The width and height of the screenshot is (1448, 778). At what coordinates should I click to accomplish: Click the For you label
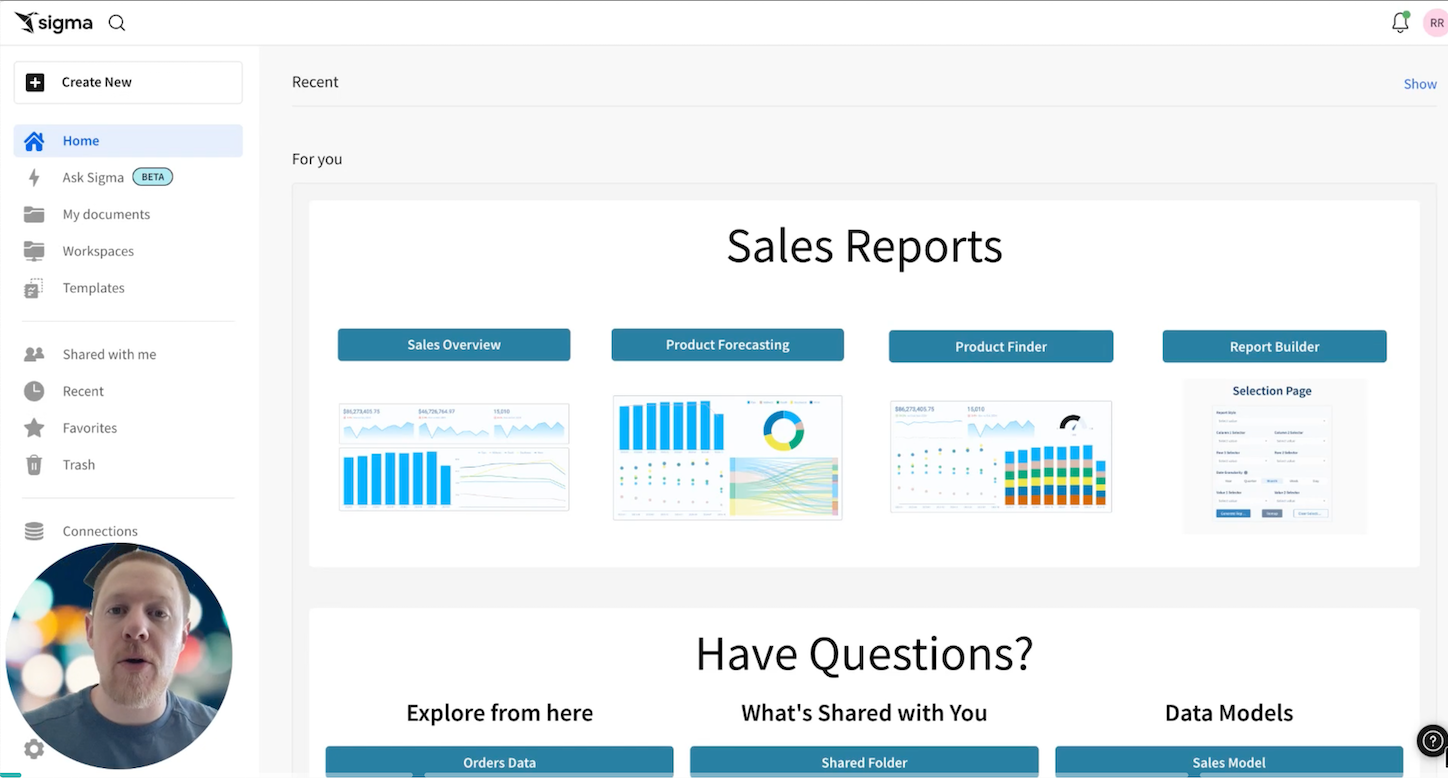click(x=317, y=159)
